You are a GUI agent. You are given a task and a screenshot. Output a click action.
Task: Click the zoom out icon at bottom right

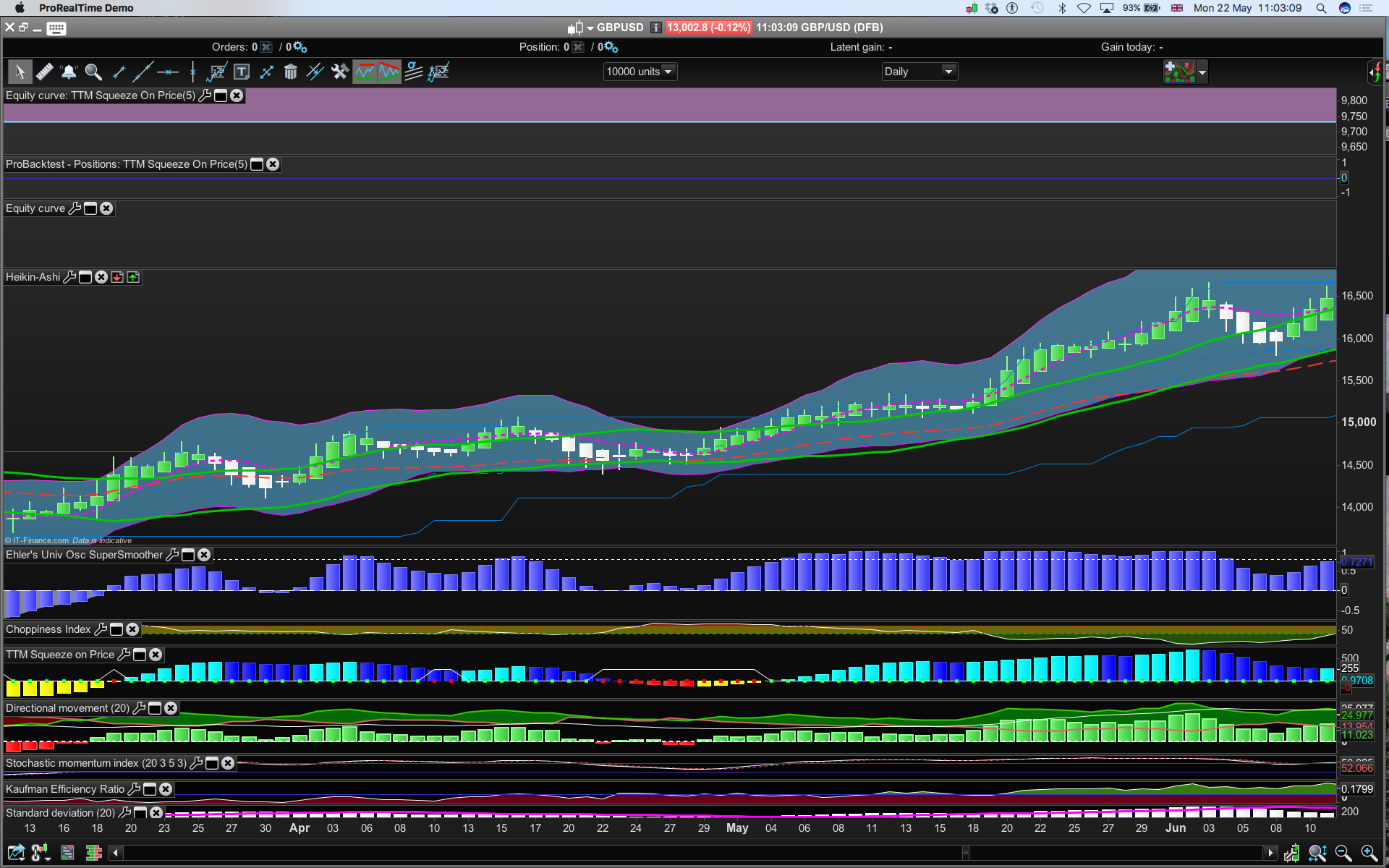(1343, 853)
